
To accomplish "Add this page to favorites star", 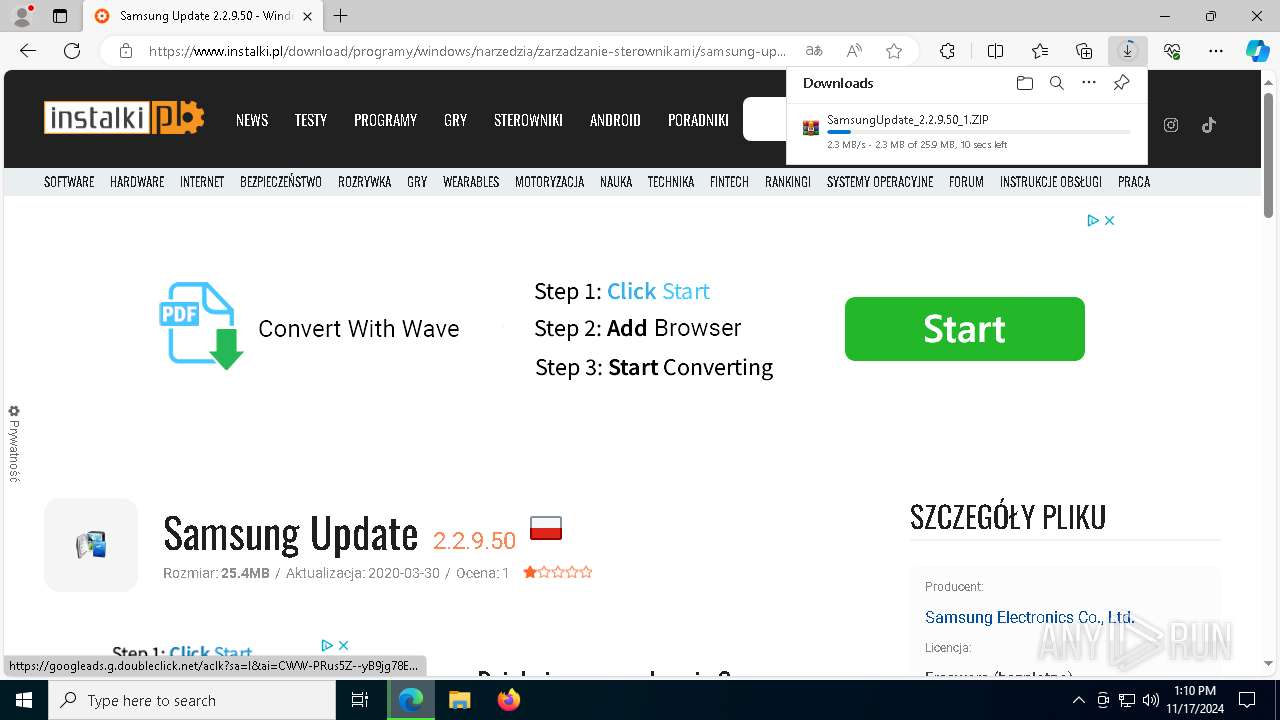I will [x=894, y=51].
